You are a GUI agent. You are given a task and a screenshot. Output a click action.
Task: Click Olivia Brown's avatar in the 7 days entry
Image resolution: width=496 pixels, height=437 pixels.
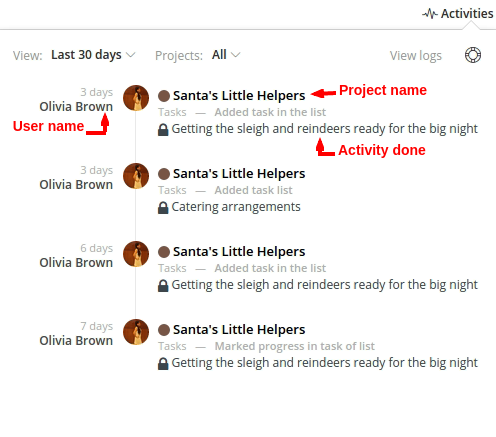coord(136,332)
